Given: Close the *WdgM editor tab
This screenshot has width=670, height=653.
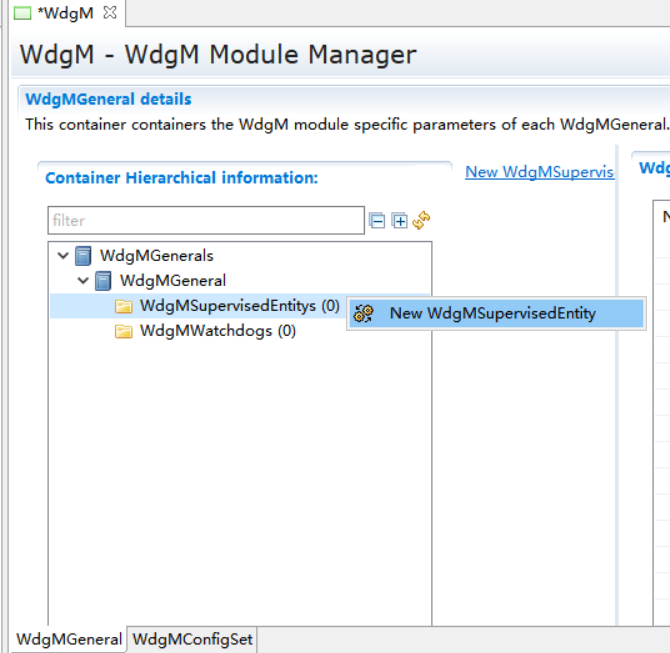Looking at the screenshot, I should 111,13.
